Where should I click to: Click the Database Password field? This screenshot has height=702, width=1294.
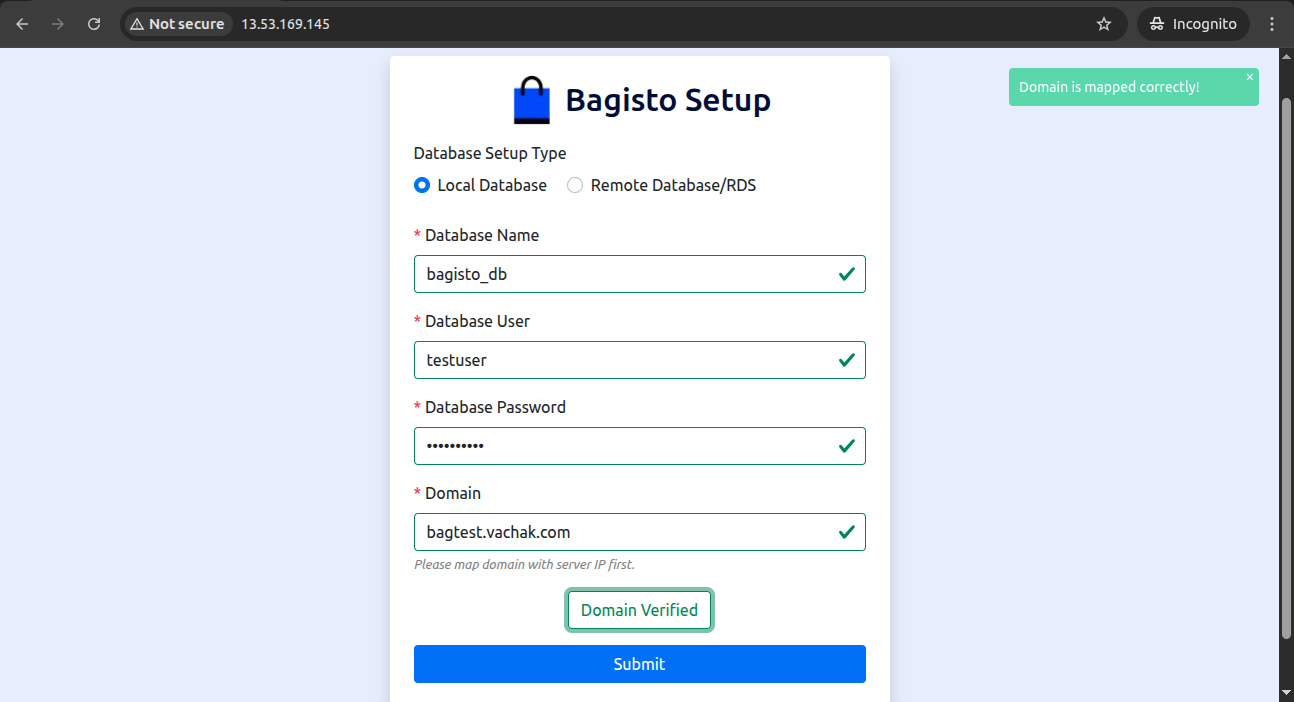pyautogui.click(x=639, y=446)
